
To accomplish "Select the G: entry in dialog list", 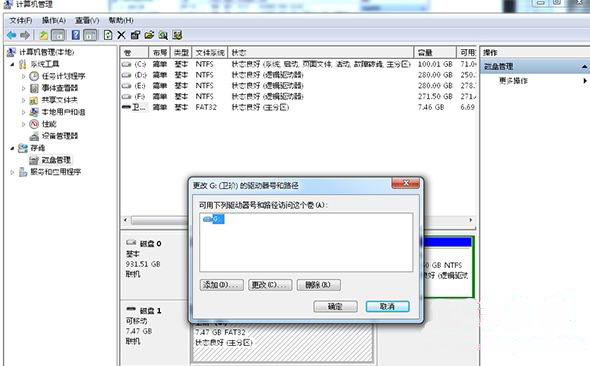I will [214, 219].
